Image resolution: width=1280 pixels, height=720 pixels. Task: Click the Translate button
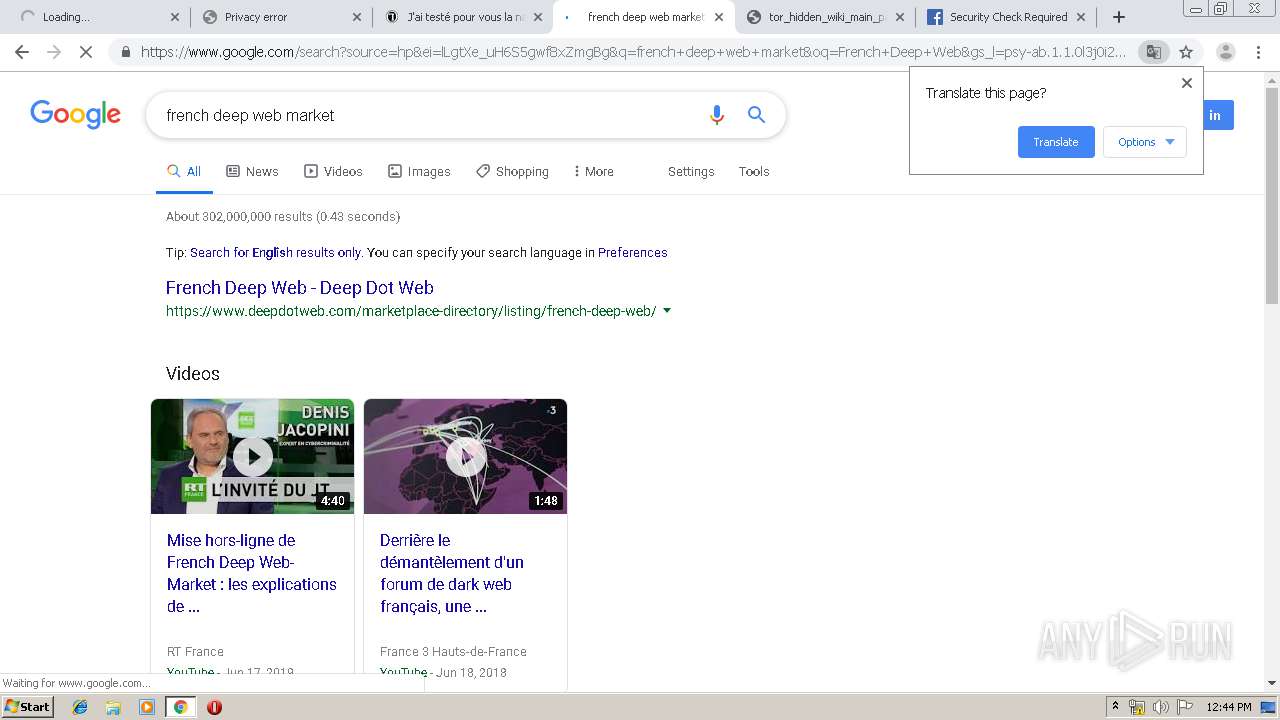pos(1056,142)
